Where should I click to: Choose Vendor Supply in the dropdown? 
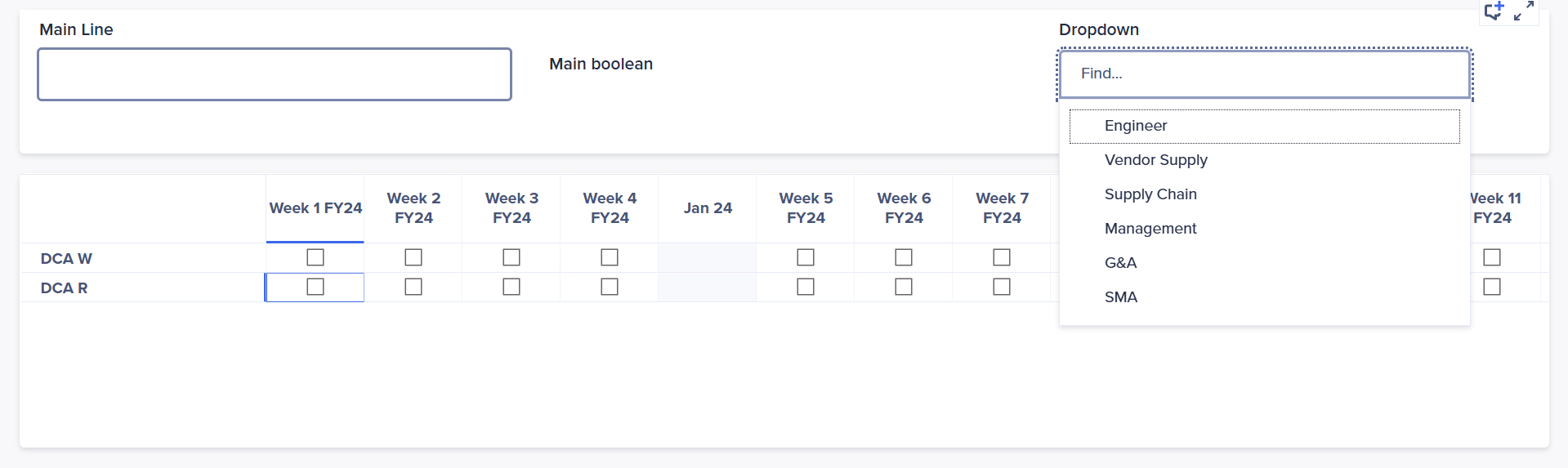click(1155, 160)
